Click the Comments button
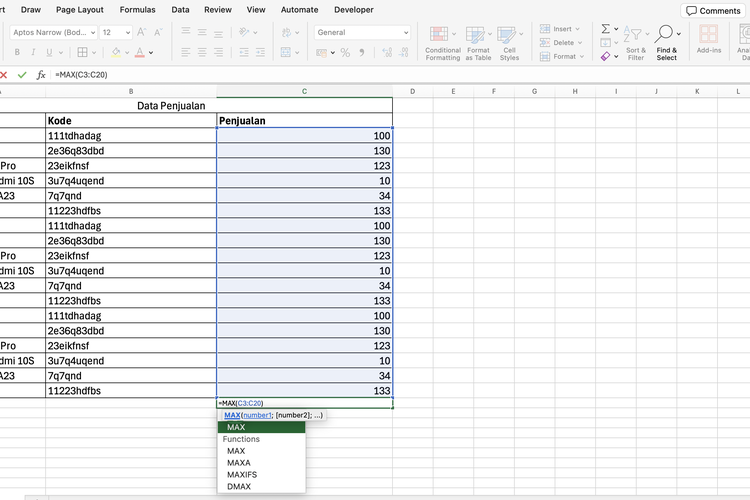This screenshot has width=750, height=500. (x=713, y=10)
